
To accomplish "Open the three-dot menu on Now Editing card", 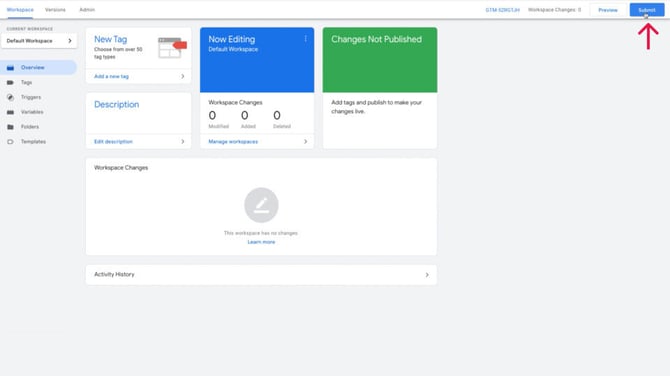I will point(306,39).
